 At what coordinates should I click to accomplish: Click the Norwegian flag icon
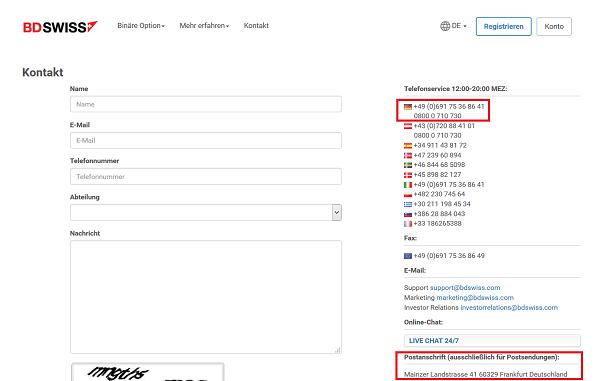point(408,155)
